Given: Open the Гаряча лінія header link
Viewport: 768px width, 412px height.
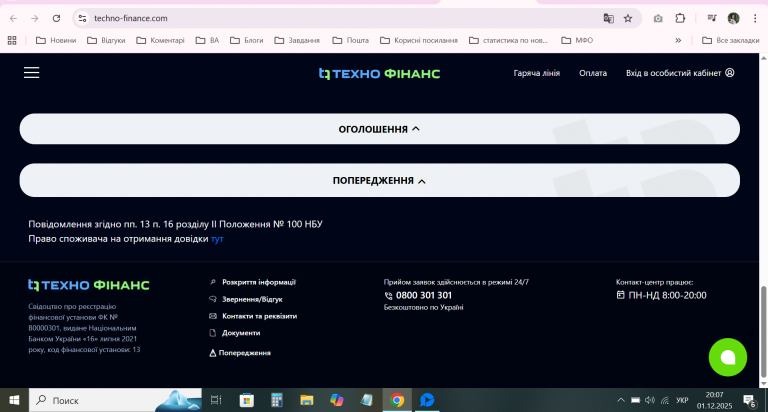Looking at the screenshot, I should click(536, 73).
